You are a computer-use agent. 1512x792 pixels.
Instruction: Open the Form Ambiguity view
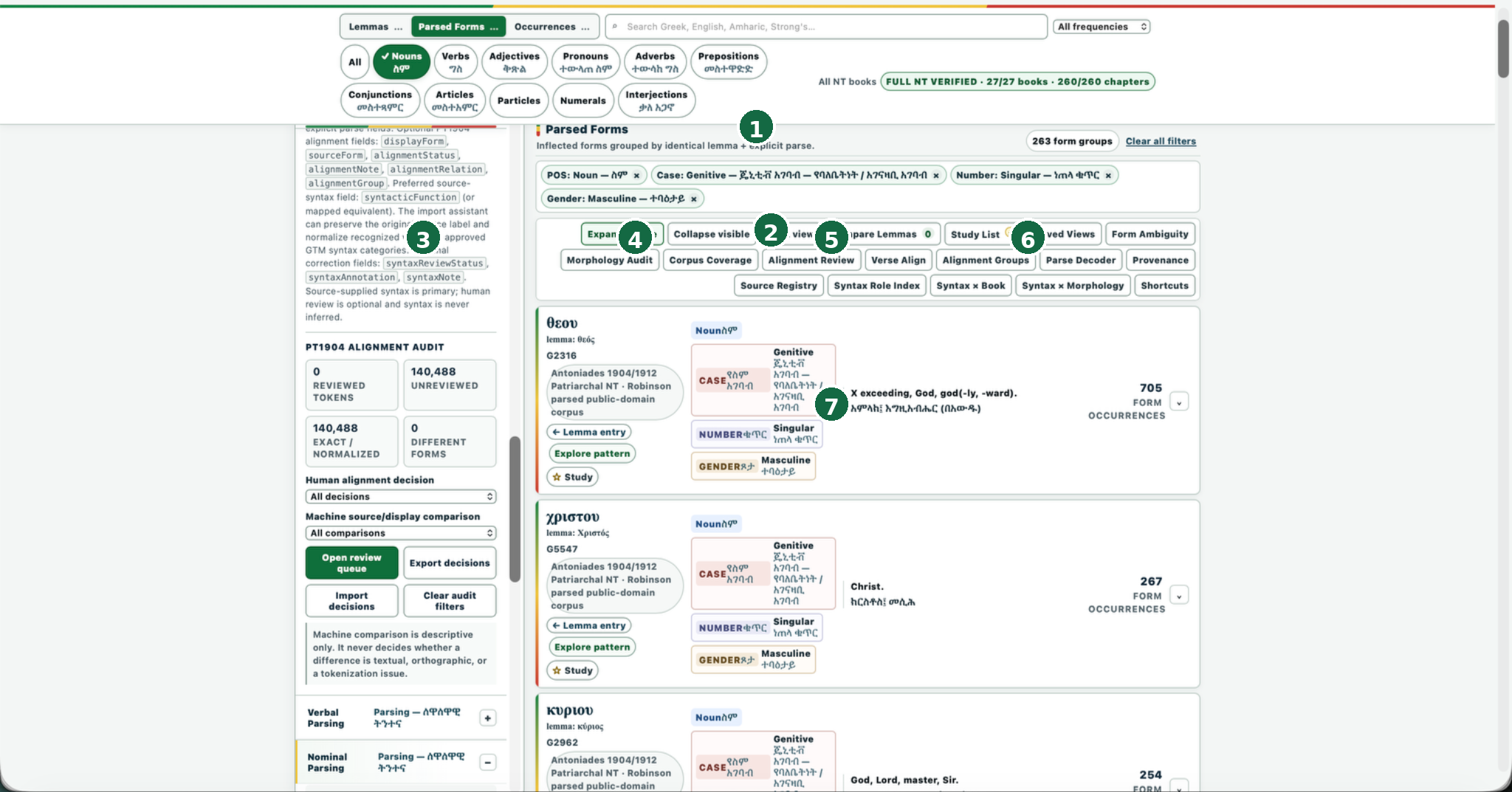pyautogui.click(x=1150, y=234)
